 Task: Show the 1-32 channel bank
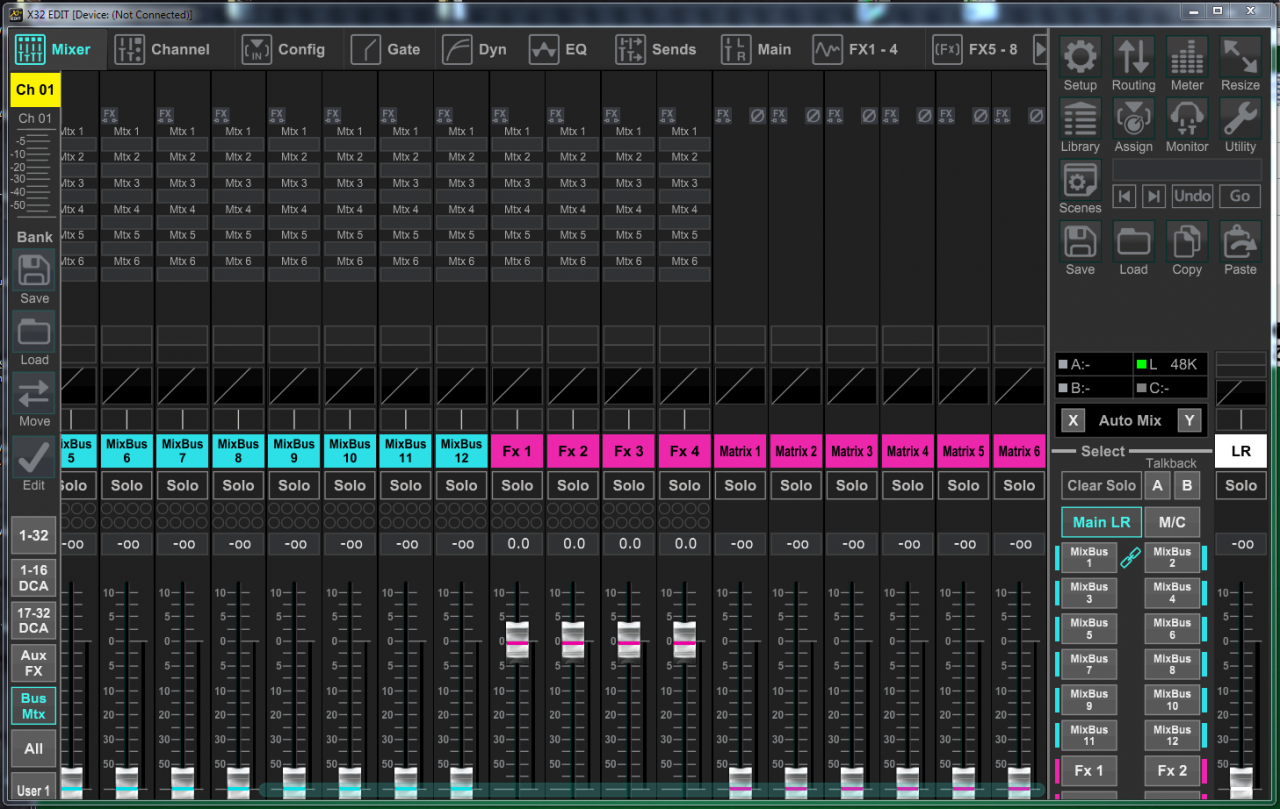tap(34, 535)
